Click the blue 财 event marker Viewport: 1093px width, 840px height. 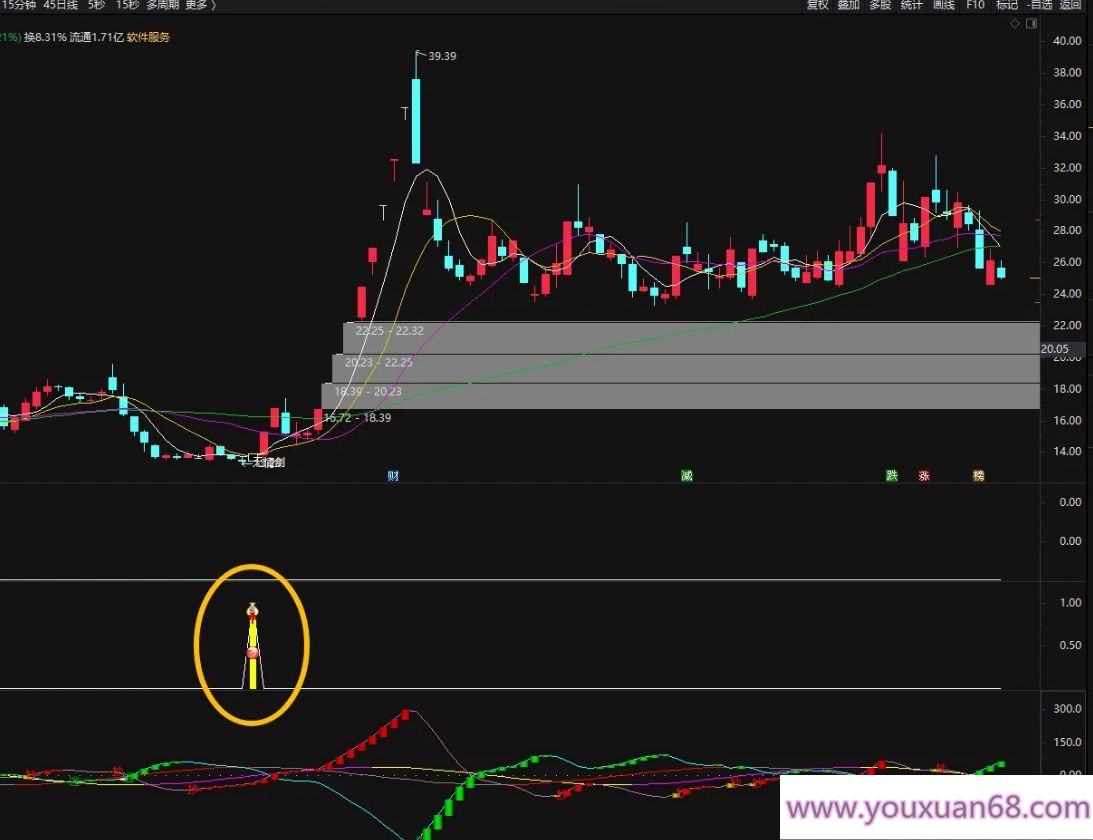point(394,476)
